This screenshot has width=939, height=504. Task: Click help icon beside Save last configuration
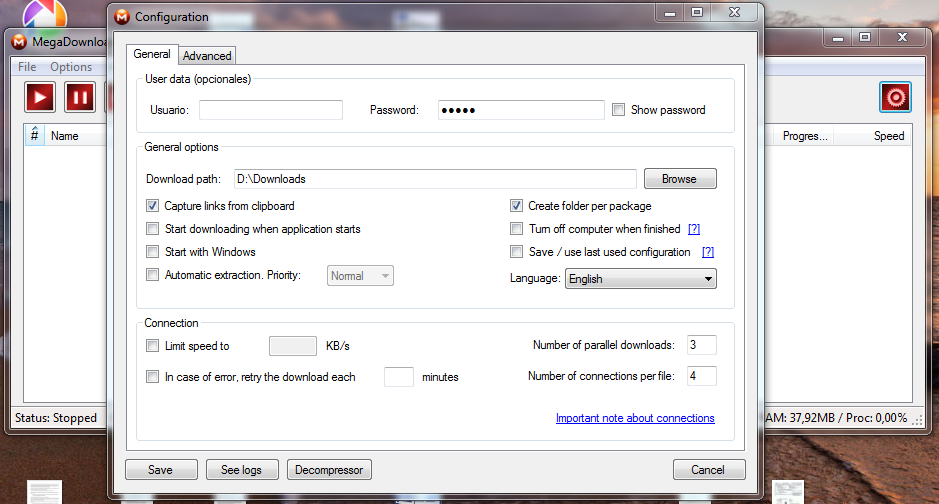[x=708, y=252]
